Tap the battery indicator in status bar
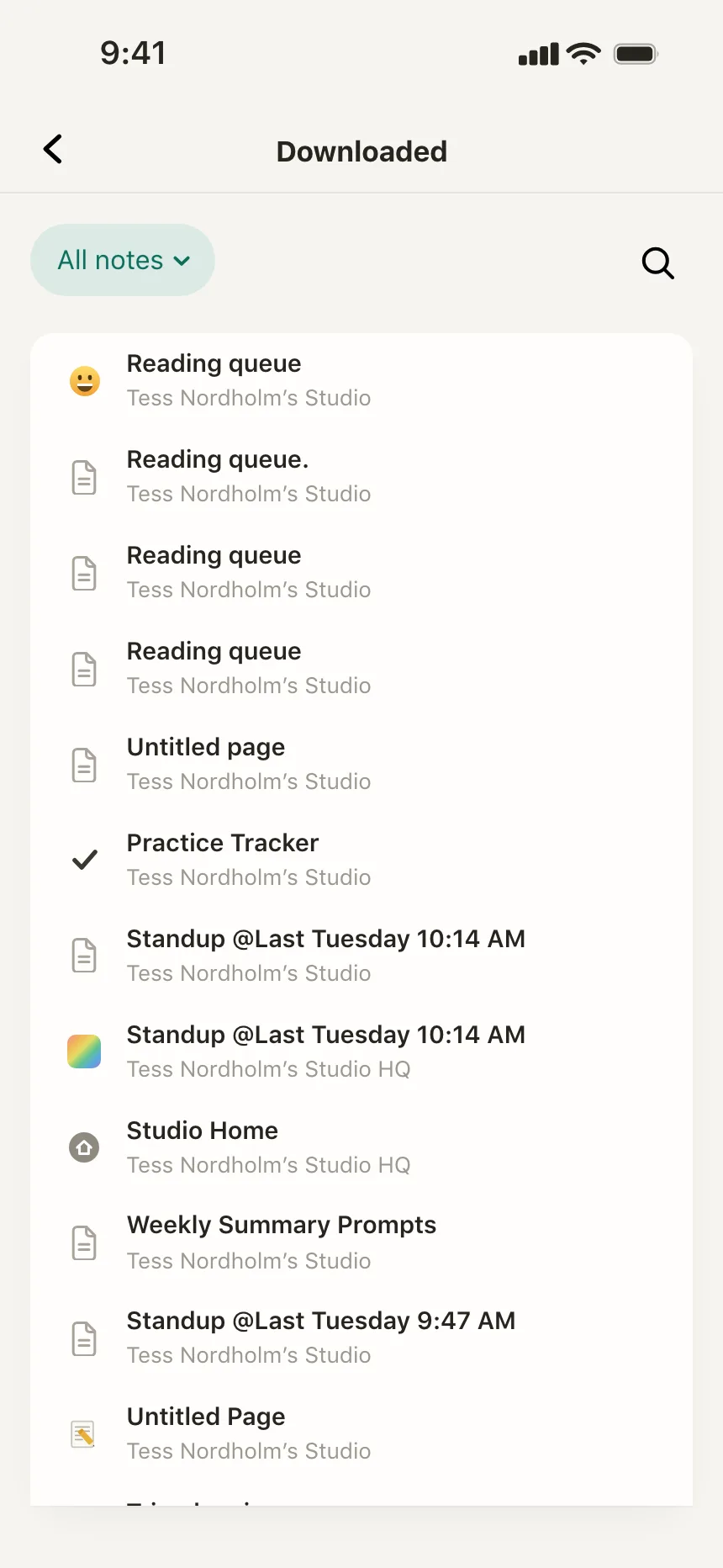Viewport: 723px width, 1568px height. click(636, 55)
